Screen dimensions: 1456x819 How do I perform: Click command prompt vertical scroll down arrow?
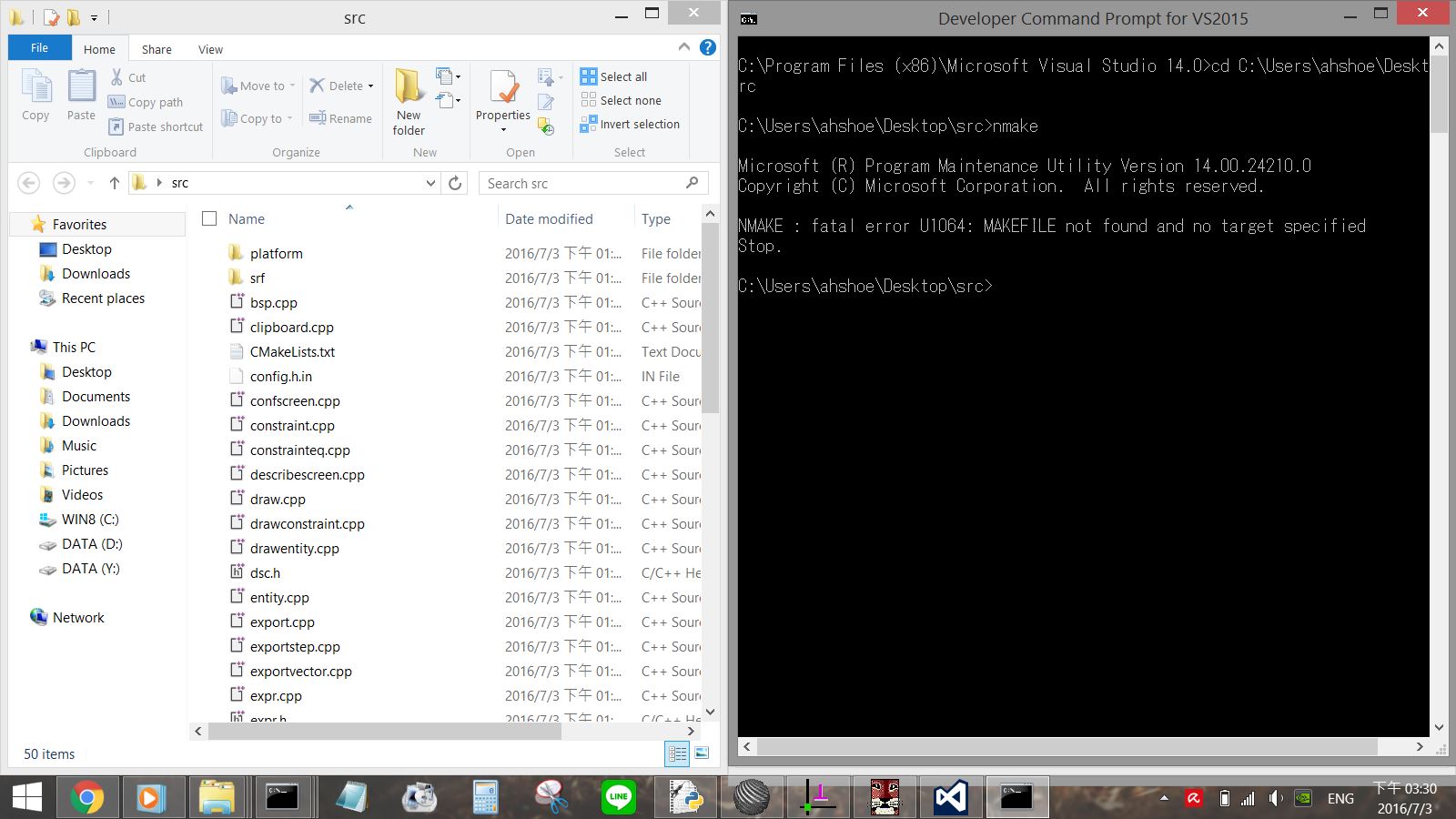1439,727
